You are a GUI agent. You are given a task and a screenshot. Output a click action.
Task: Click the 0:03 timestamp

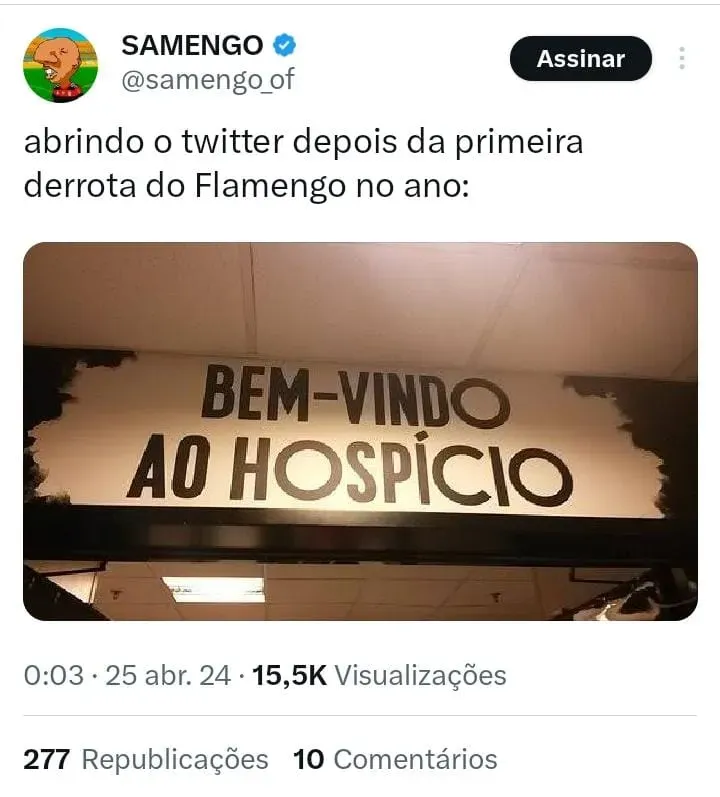pos(53,676)
